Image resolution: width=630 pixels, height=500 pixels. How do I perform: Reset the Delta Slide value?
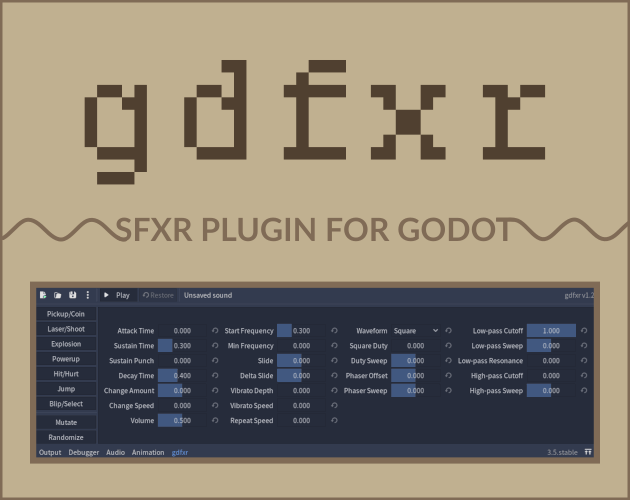334,375
